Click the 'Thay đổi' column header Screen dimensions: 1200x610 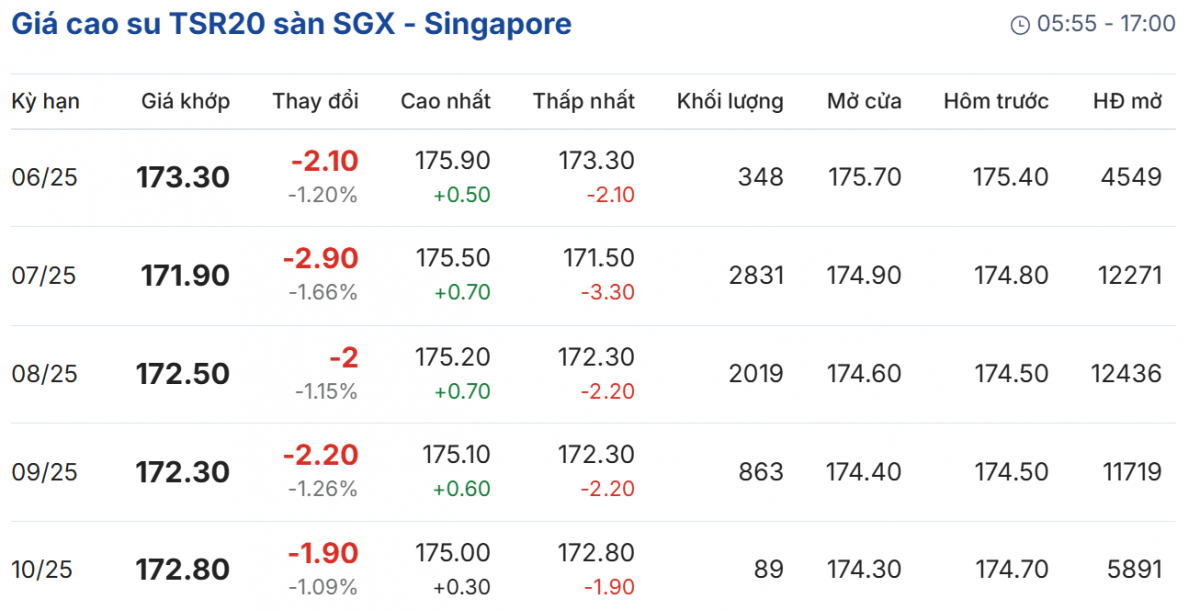(315, 101)
